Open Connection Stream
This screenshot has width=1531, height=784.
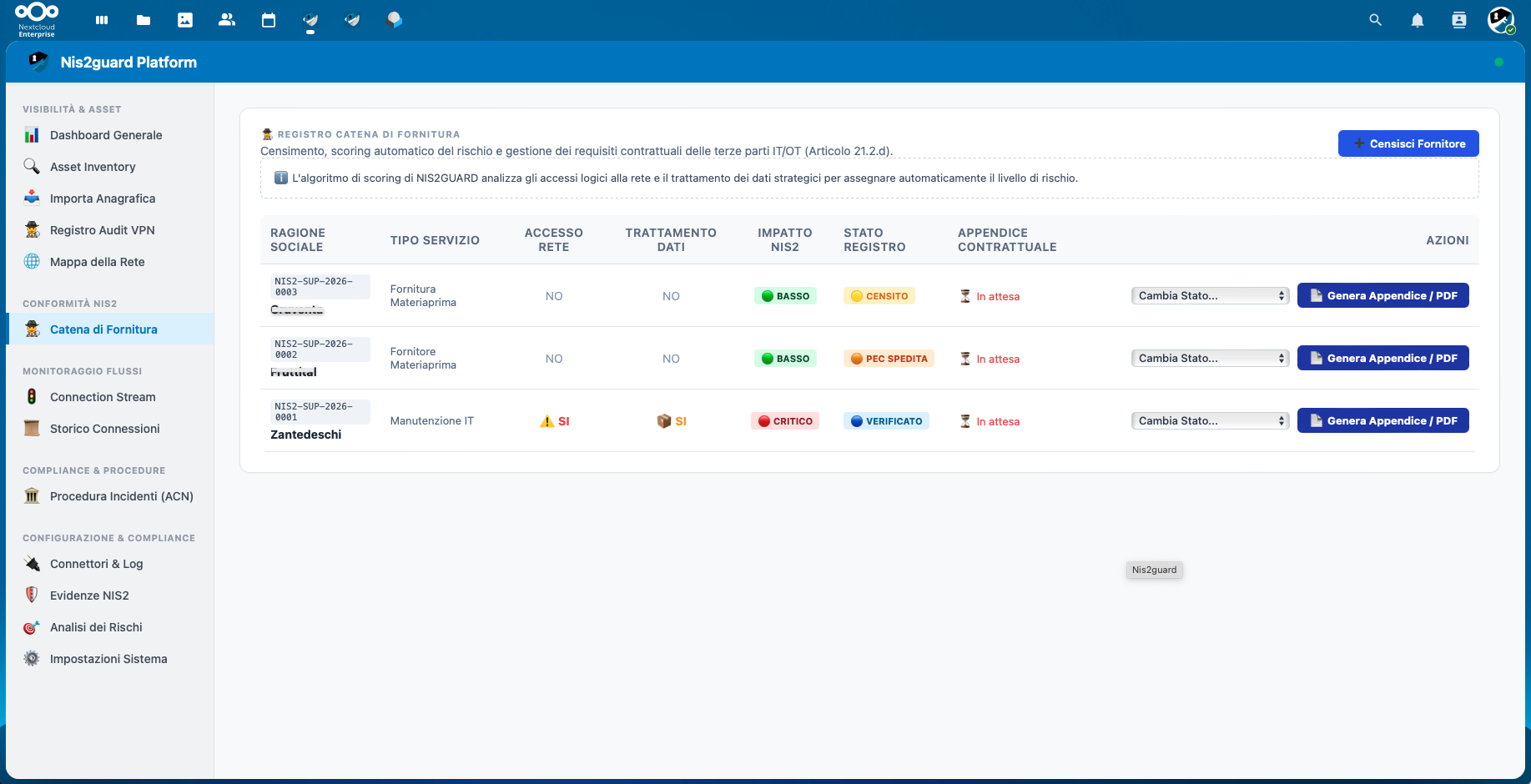click(109, 397)
